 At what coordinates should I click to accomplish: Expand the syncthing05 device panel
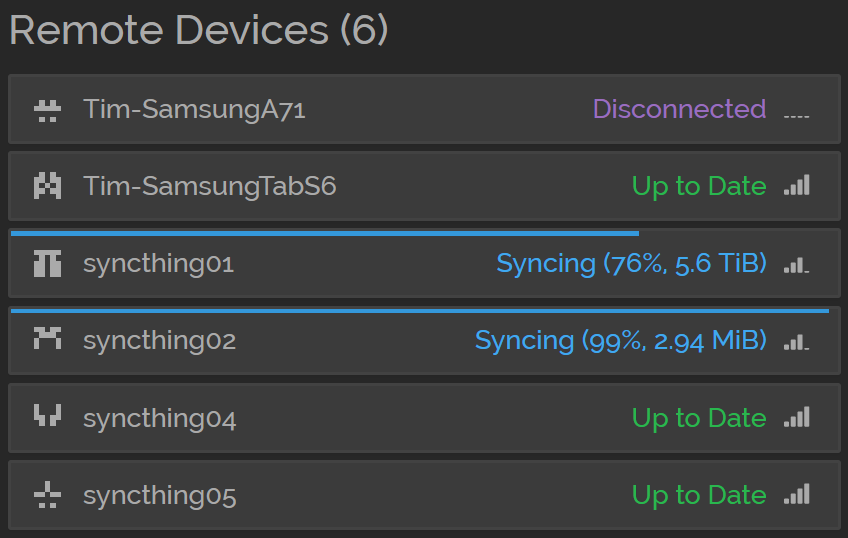(424, 495)
